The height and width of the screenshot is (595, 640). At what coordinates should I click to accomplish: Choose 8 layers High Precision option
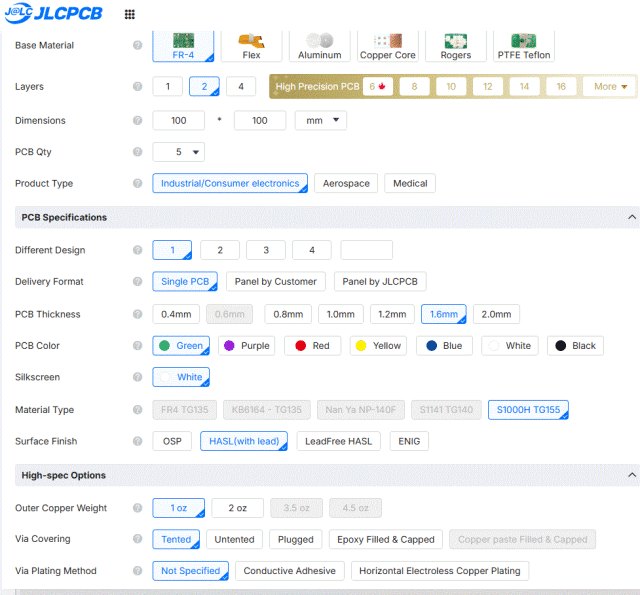click(414, 87)
